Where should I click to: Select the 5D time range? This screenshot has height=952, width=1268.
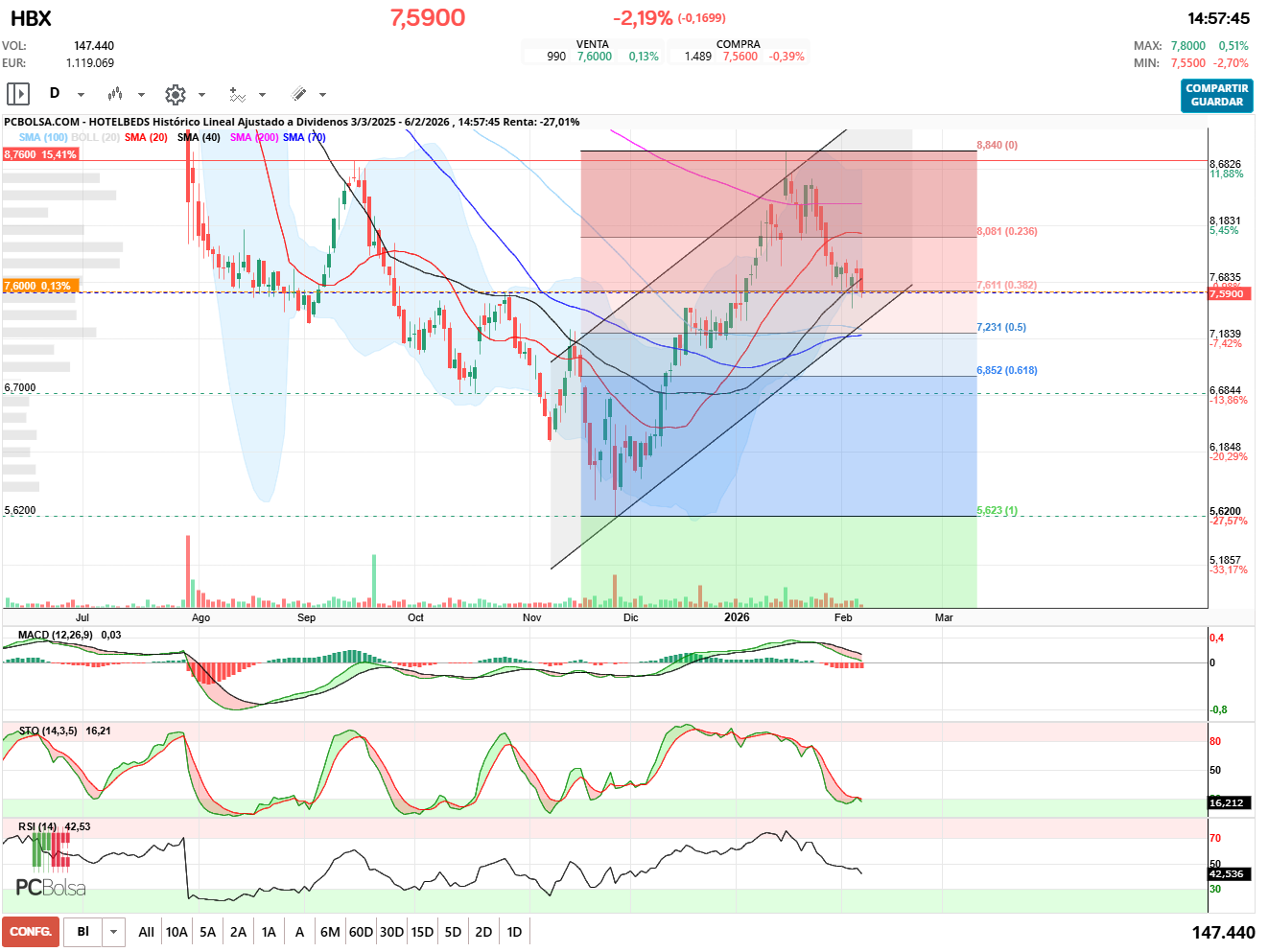(x=453, y=932)
